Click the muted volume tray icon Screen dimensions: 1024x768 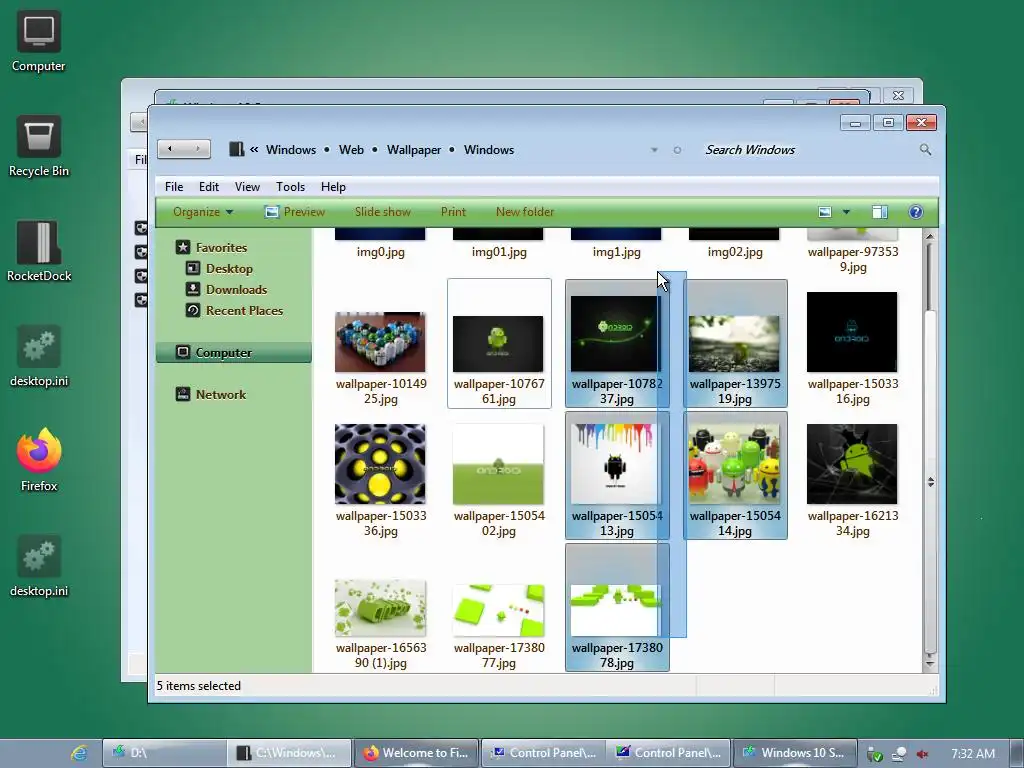point(922,754)
